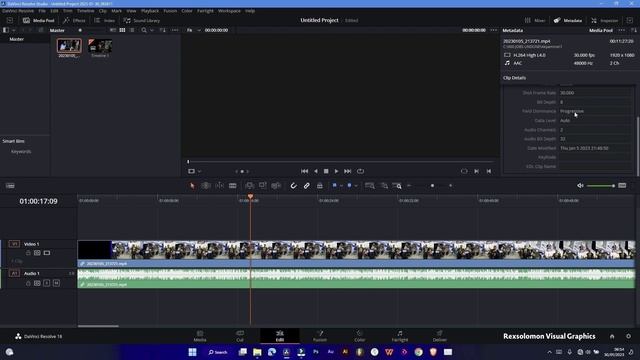Play the timeline forward
Viewport: 640px width, 360px height.
click(336, 171)
